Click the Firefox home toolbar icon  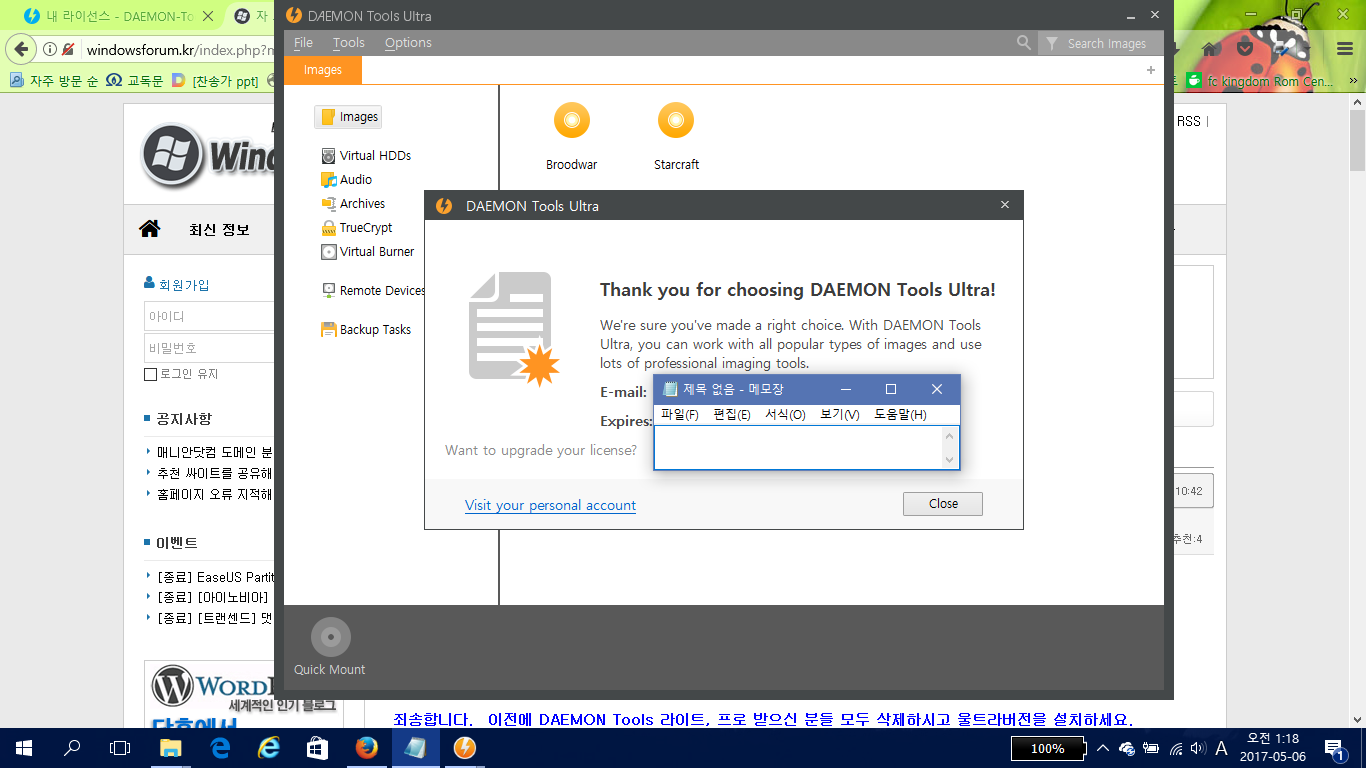[1209, 49]
